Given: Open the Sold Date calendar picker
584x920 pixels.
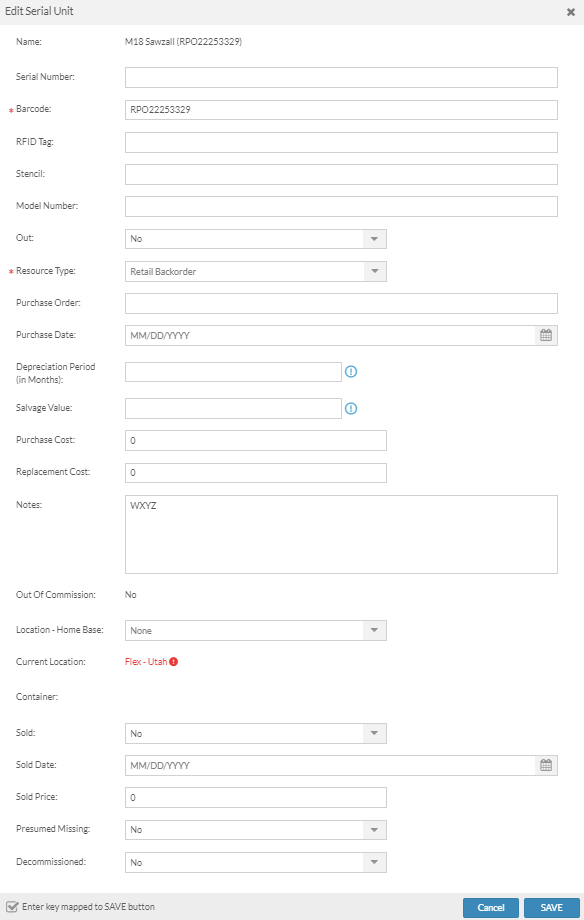Looking at the screenshot, I should coord(546,765).
